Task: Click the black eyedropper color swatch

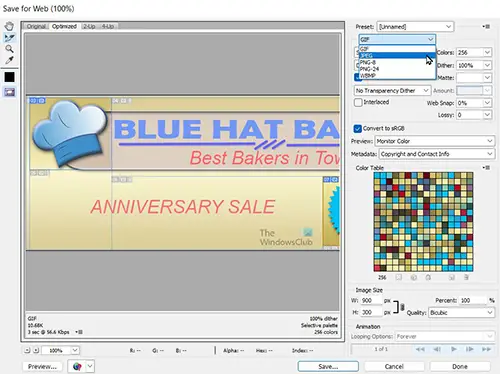Action: (x=9, y=77)
